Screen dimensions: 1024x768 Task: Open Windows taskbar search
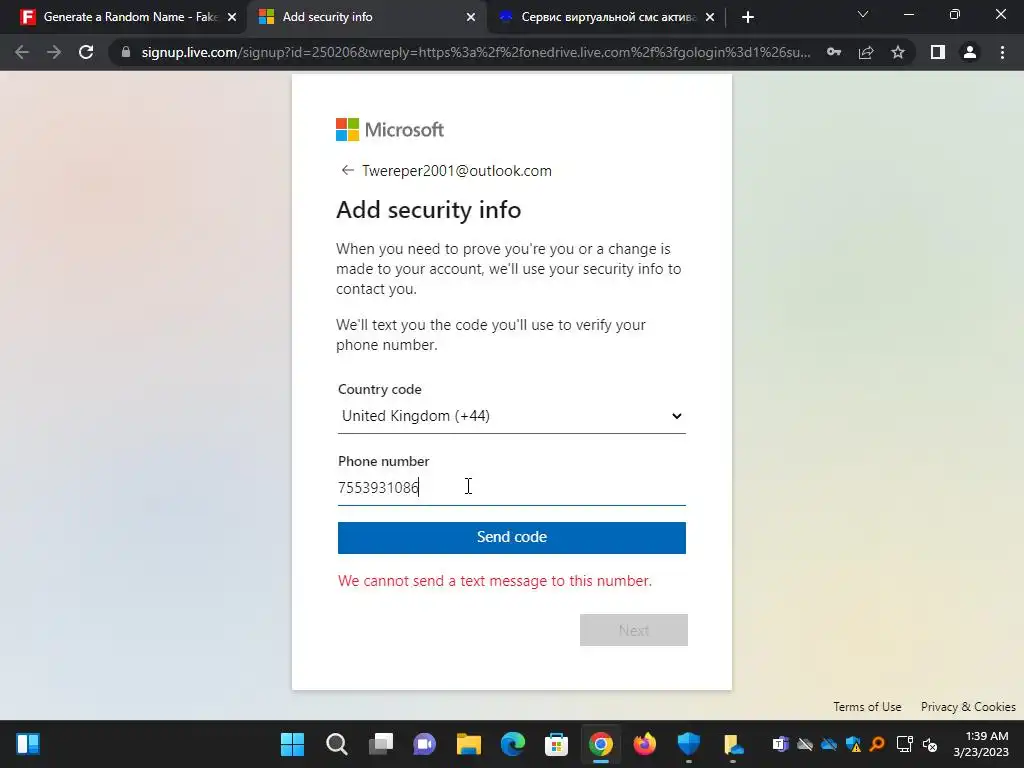tap(336, 744)
